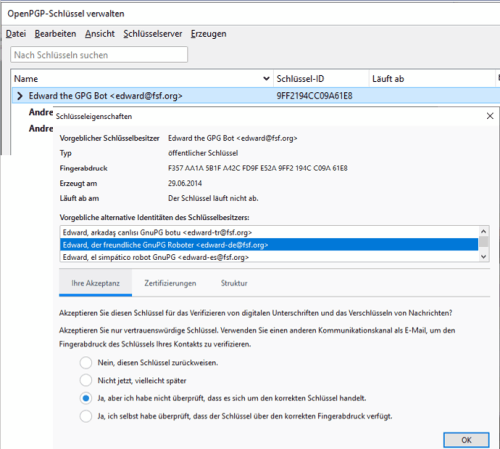Confirm with the OK button

(466, 440)
